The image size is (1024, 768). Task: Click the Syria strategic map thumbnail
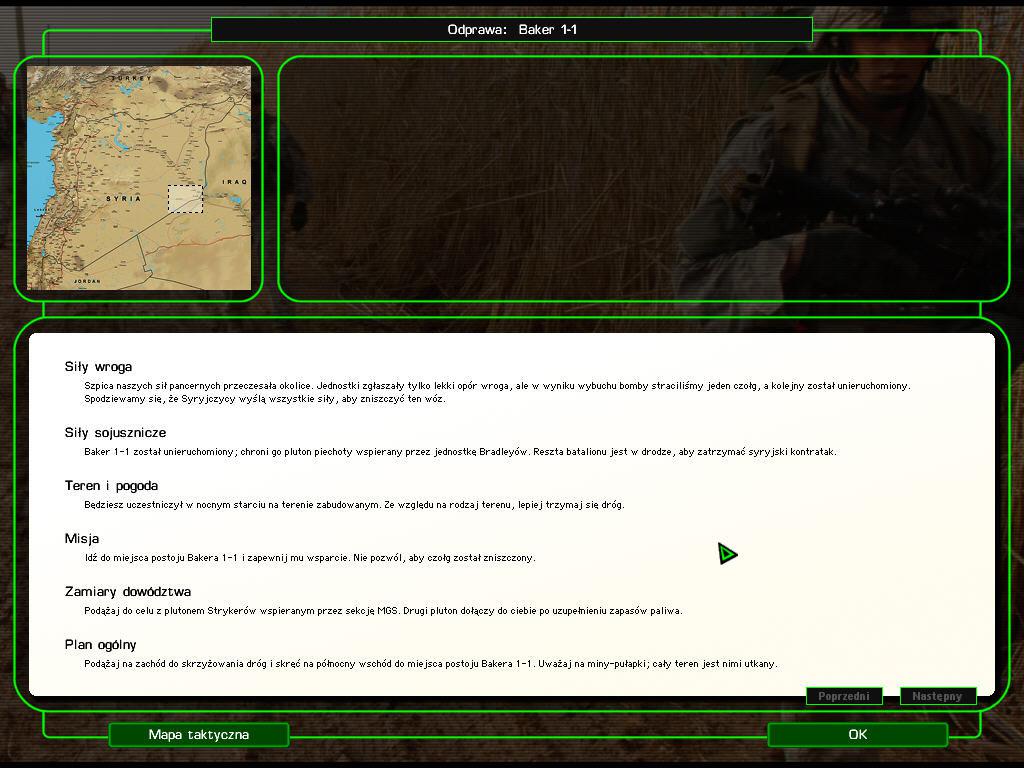click(x=138, y=178)
